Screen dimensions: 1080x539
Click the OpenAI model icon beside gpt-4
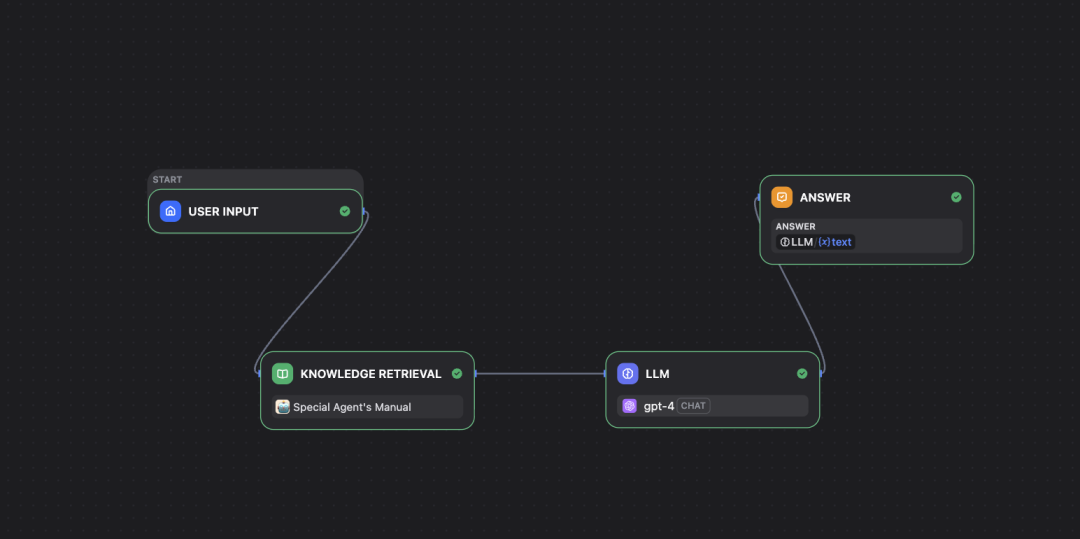(x=629, y=406)
